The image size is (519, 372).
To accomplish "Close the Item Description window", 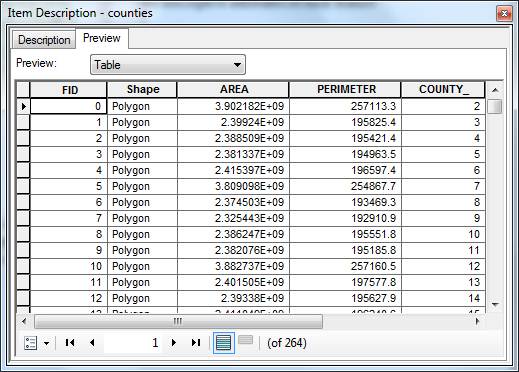I will tap(504, 14).
